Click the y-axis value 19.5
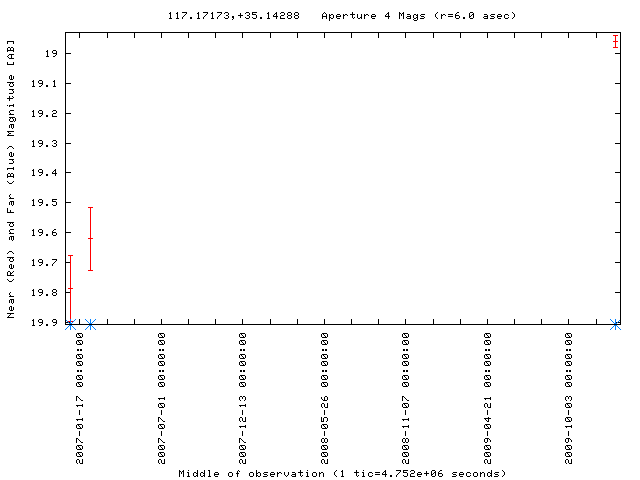Viewport: 640px width, 480px height. click(x=44, y=202)
